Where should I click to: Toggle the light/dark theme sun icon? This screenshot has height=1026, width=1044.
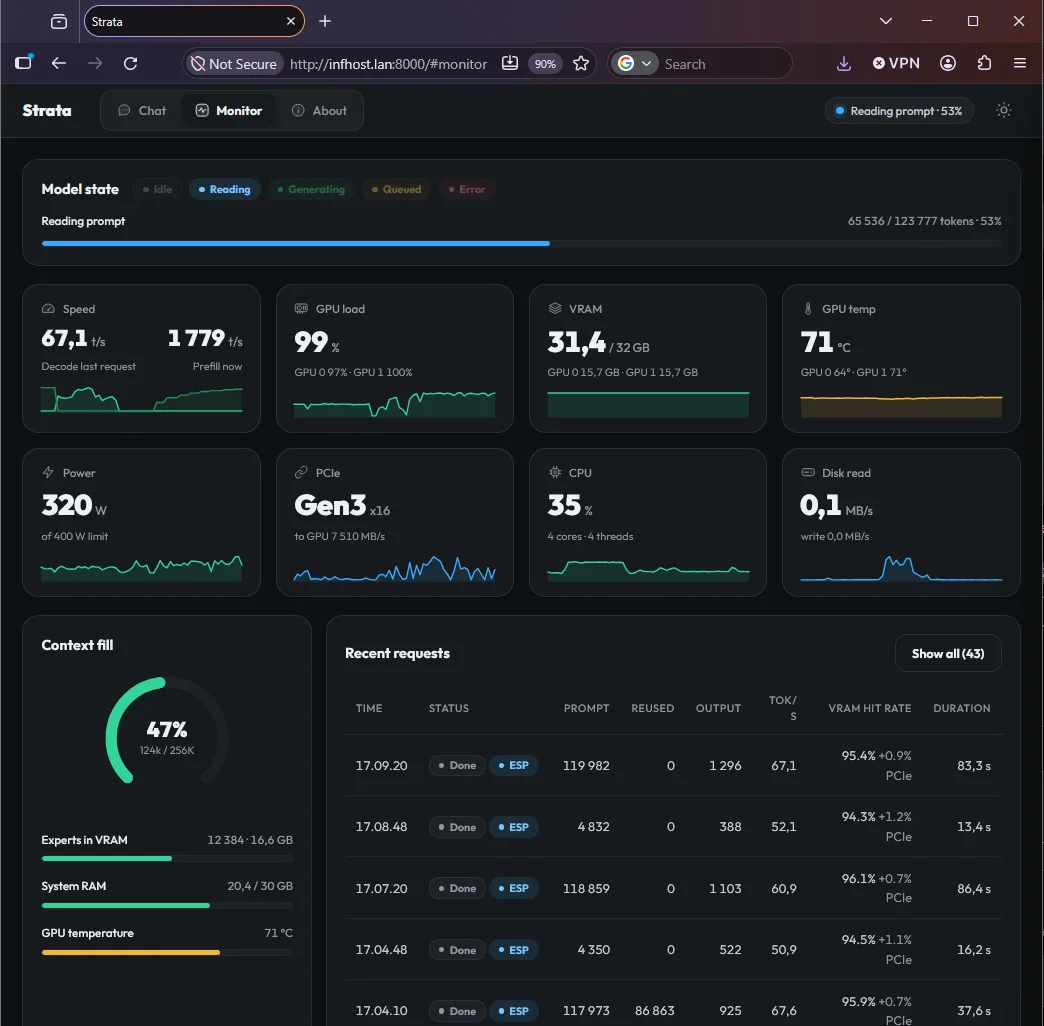pyautogui.click(x=1003, y=111)
